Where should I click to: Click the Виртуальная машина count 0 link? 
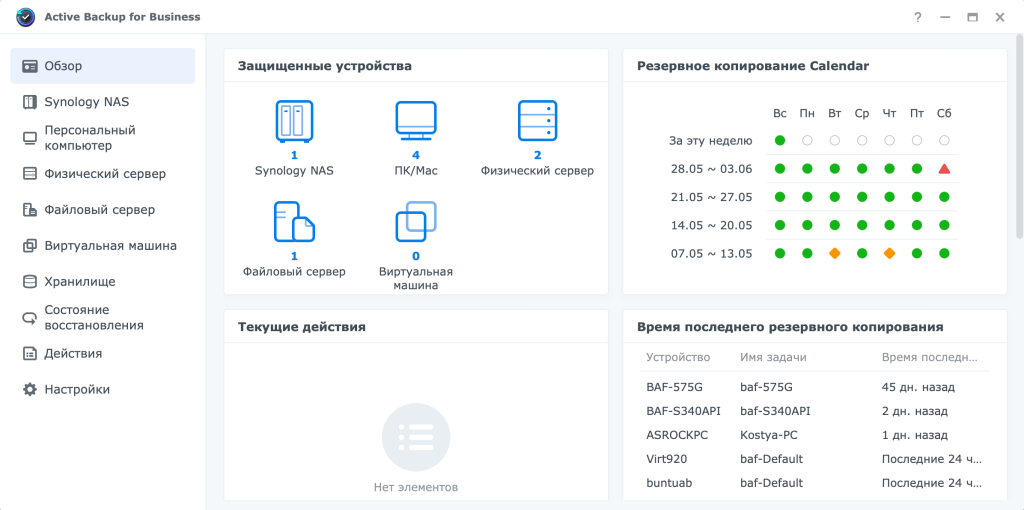click(416, 256)
